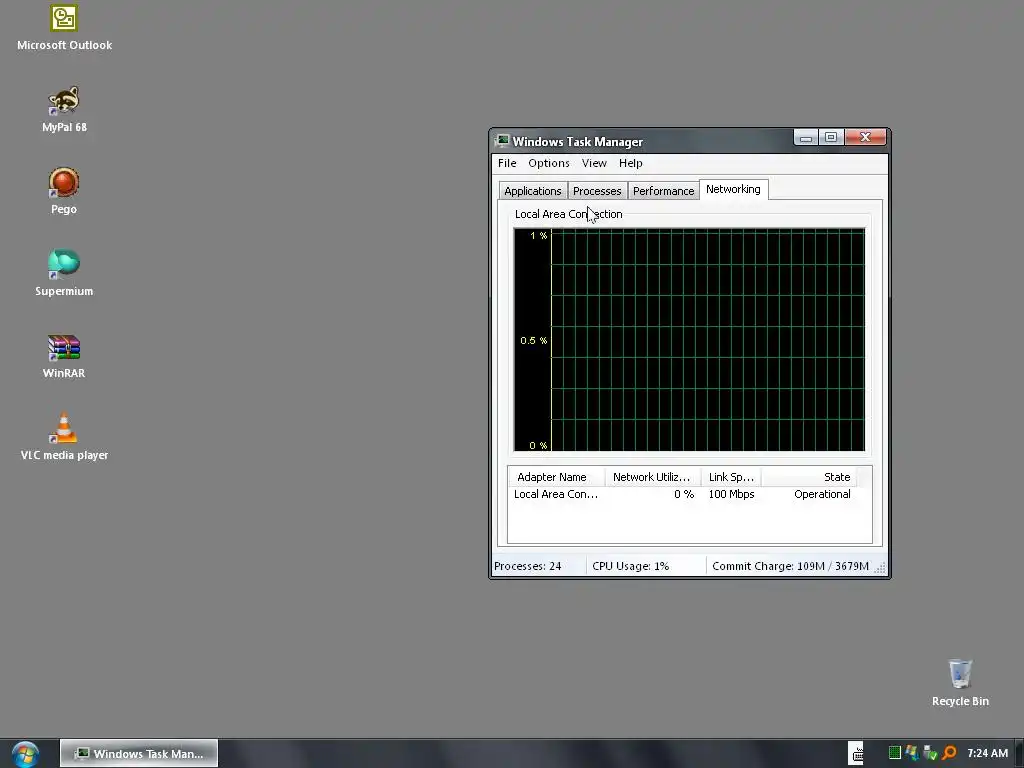Sort by Network Utilization column header
The height and width of the screenshot is (768, 1024).
click(652, 477)
